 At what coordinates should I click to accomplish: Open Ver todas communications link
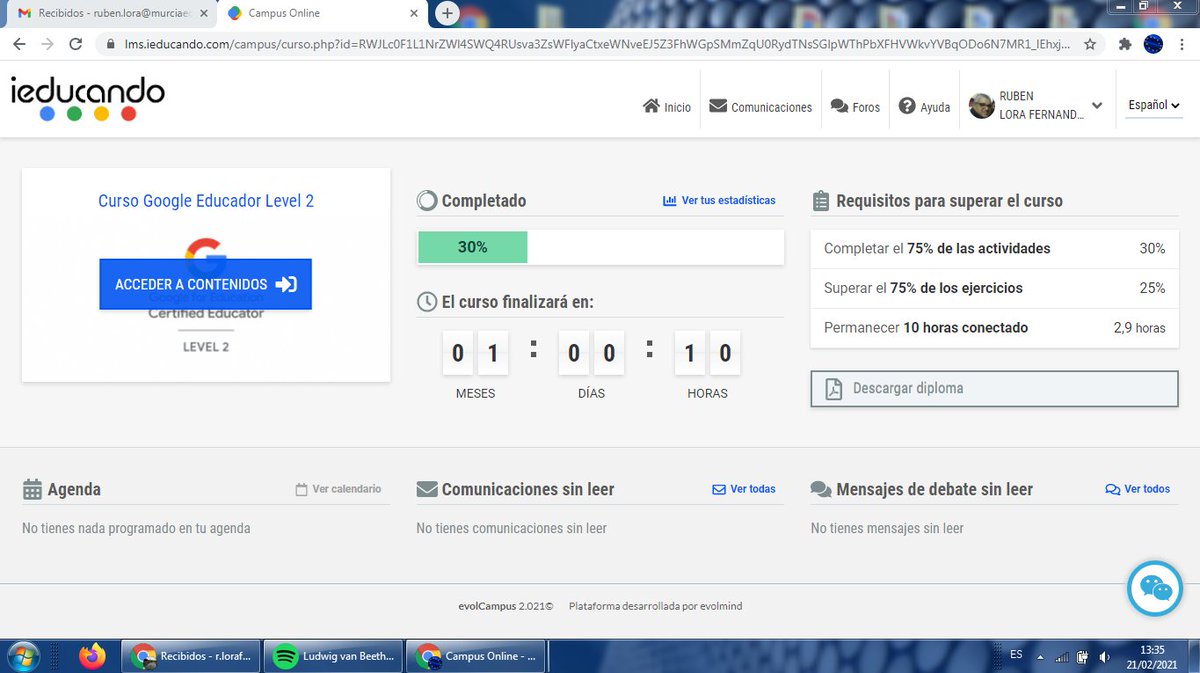pyautogui.click(x=743, y=489)
